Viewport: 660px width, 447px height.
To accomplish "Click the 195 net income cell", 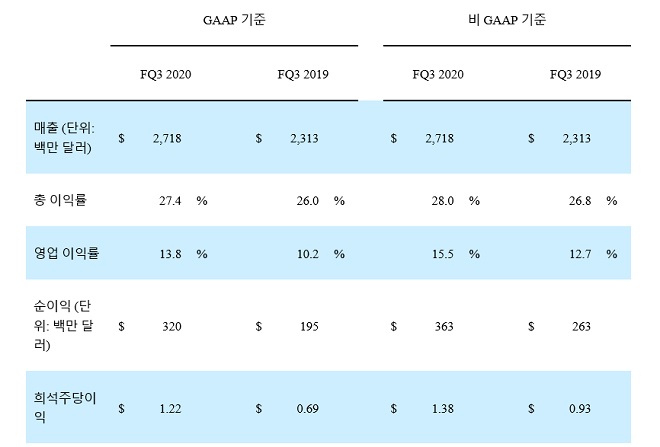I will coord(309,326).
